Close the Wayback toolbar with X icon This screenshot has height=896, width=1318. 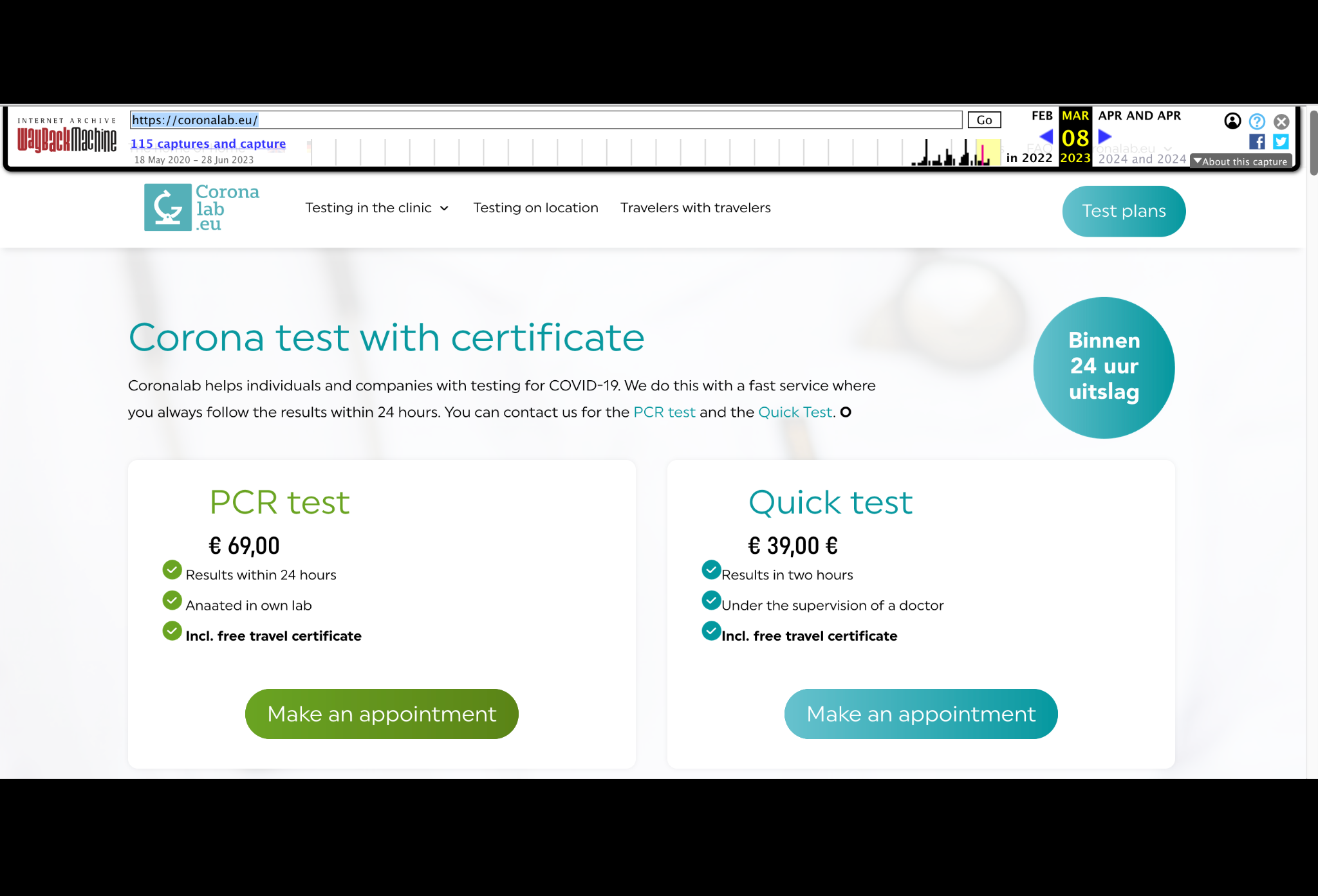click(1281, 121)
